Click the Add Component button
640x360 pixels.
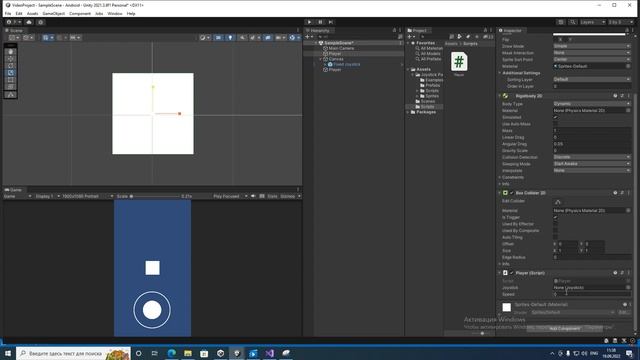point(565,328)
